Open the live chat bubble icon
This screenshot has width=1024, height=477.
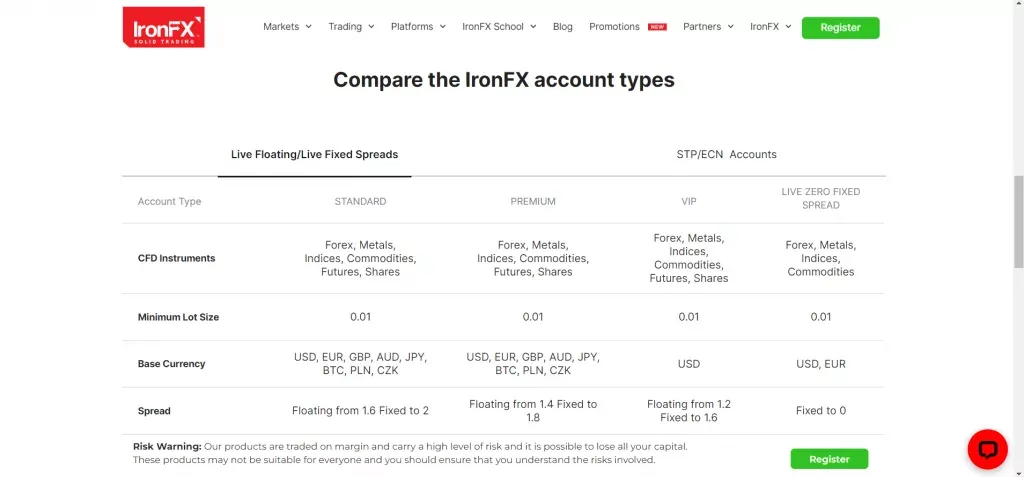pos(987,449)
